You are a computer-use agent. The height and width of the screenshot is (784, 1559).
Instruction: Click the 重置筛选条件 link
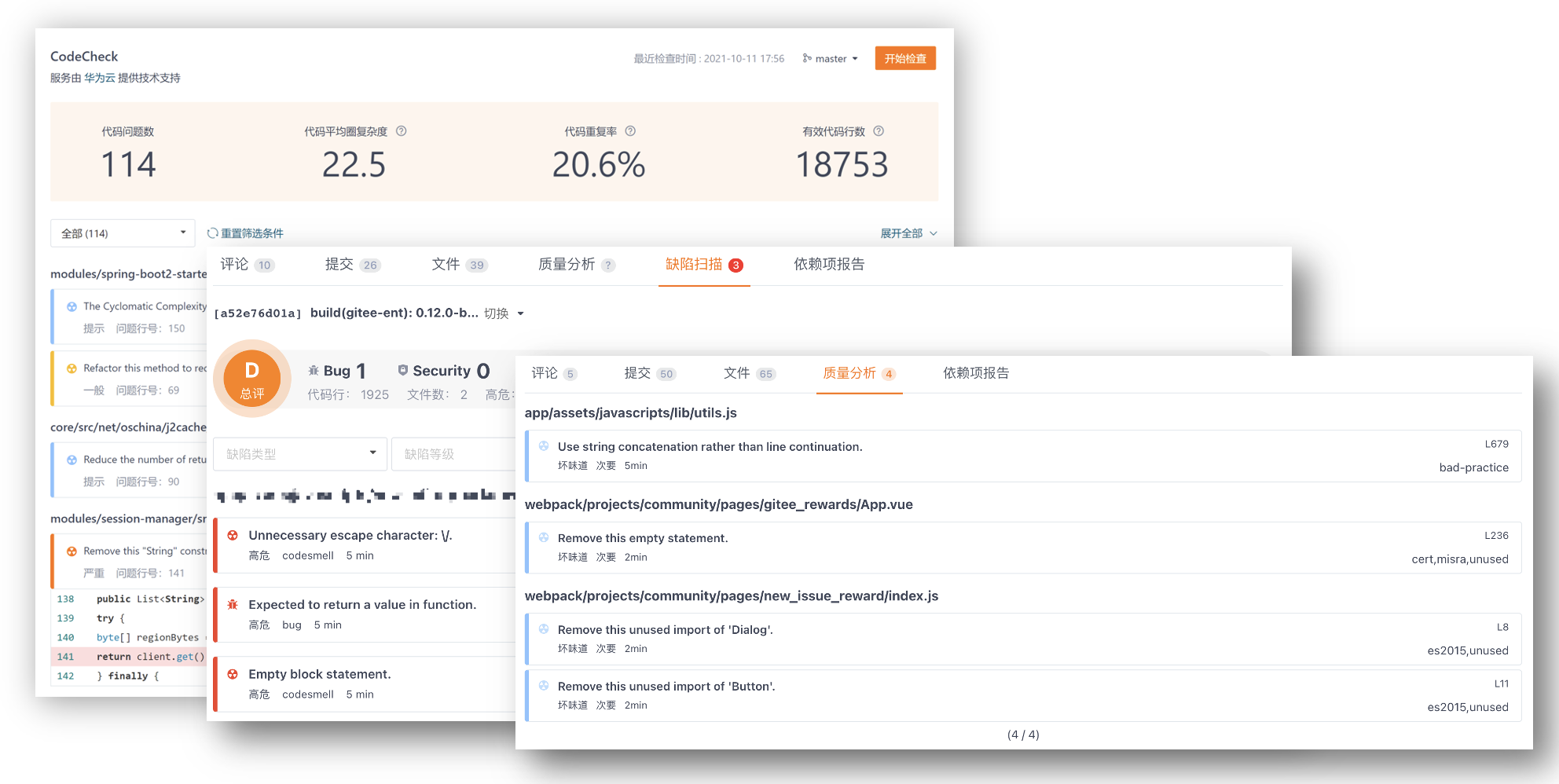click(x=252, y=233)
